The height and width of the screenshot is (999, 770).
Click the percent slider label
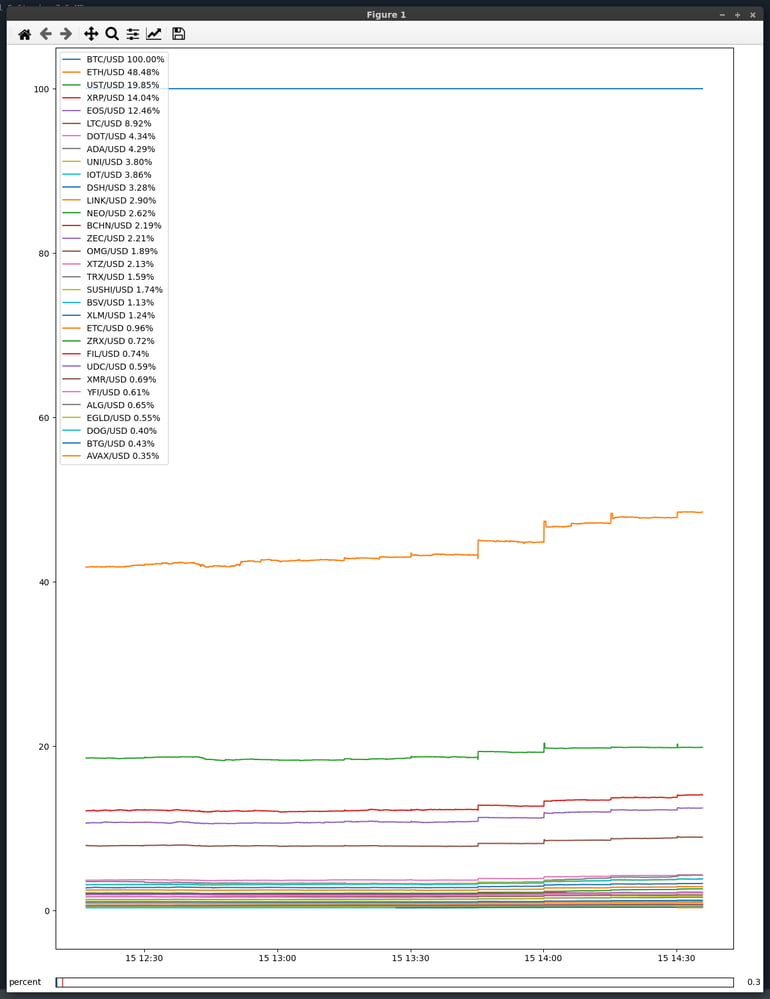(x=25, y=982)
